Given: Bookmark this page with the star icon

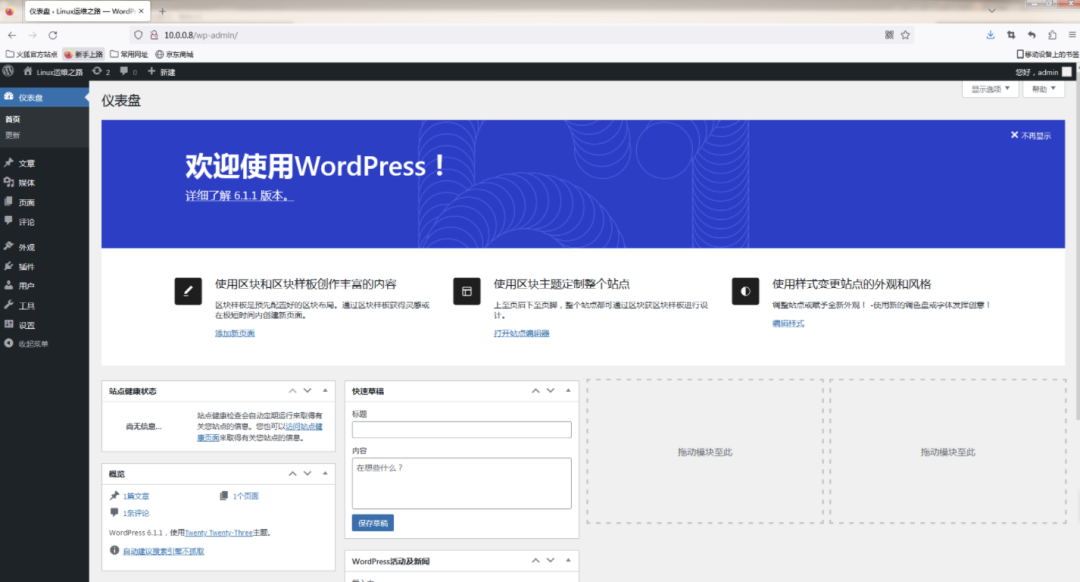Looking at the screenshot, I should tap(905, 35).
